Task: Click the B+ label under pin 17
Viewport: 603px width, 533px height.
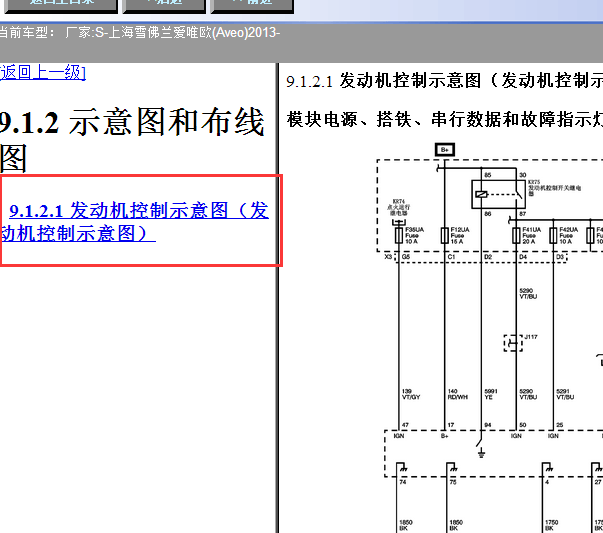Action: click(x=445, y=436)
